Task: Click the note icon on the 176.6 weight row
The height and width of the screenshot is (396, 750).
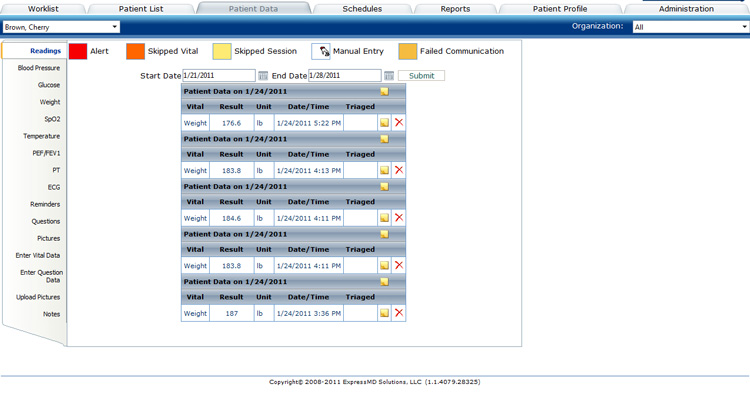Action: coord(385,123)
